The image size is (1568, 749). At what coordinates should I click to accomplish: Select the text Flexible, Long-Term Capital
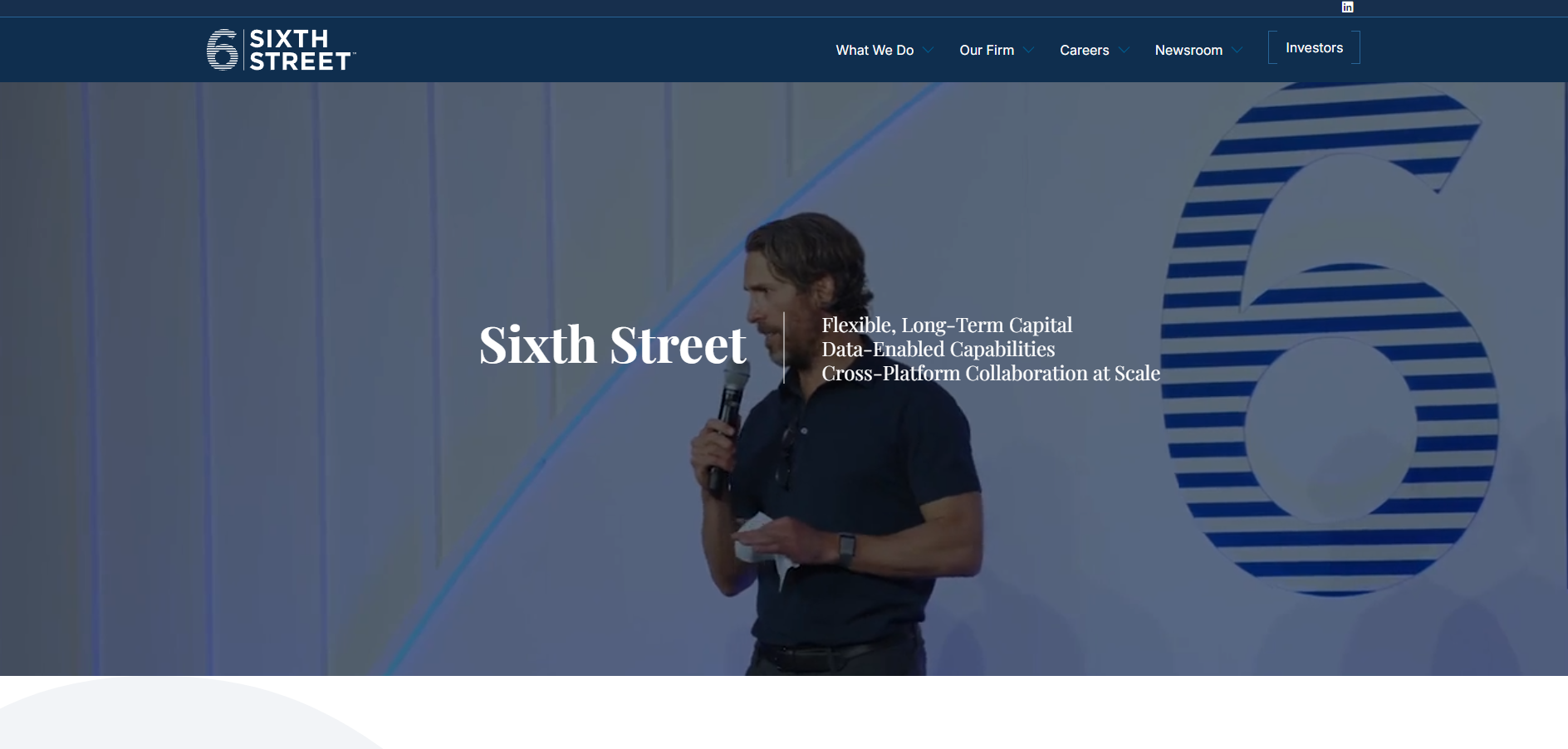[x=947, y=325]
